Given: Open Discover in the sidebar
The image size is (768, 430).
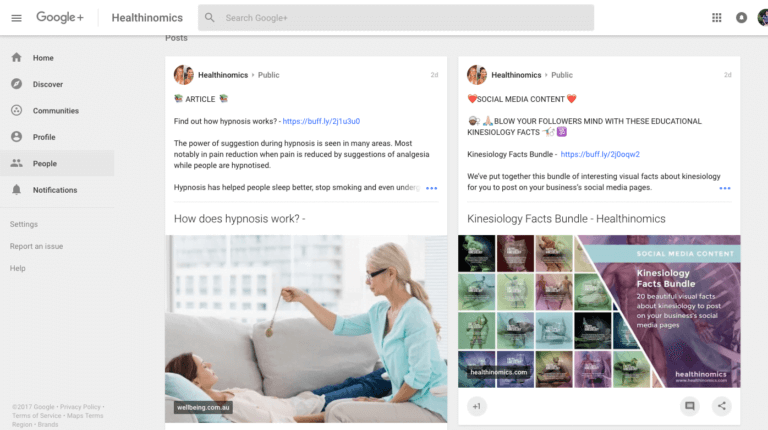Looking at the screenshot, I should (47, 84).
